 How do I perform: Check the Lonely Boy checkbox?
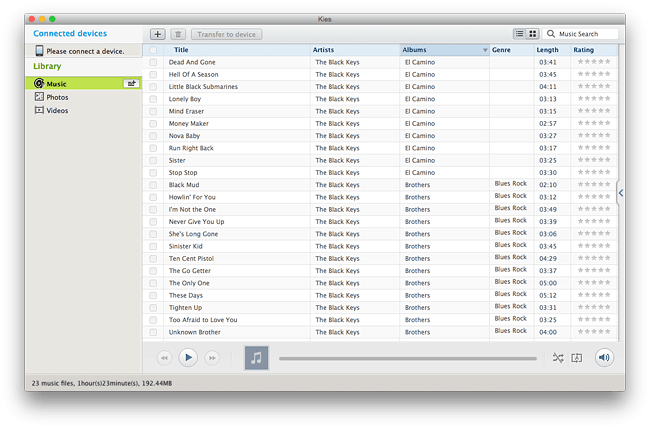pos(153,99)
